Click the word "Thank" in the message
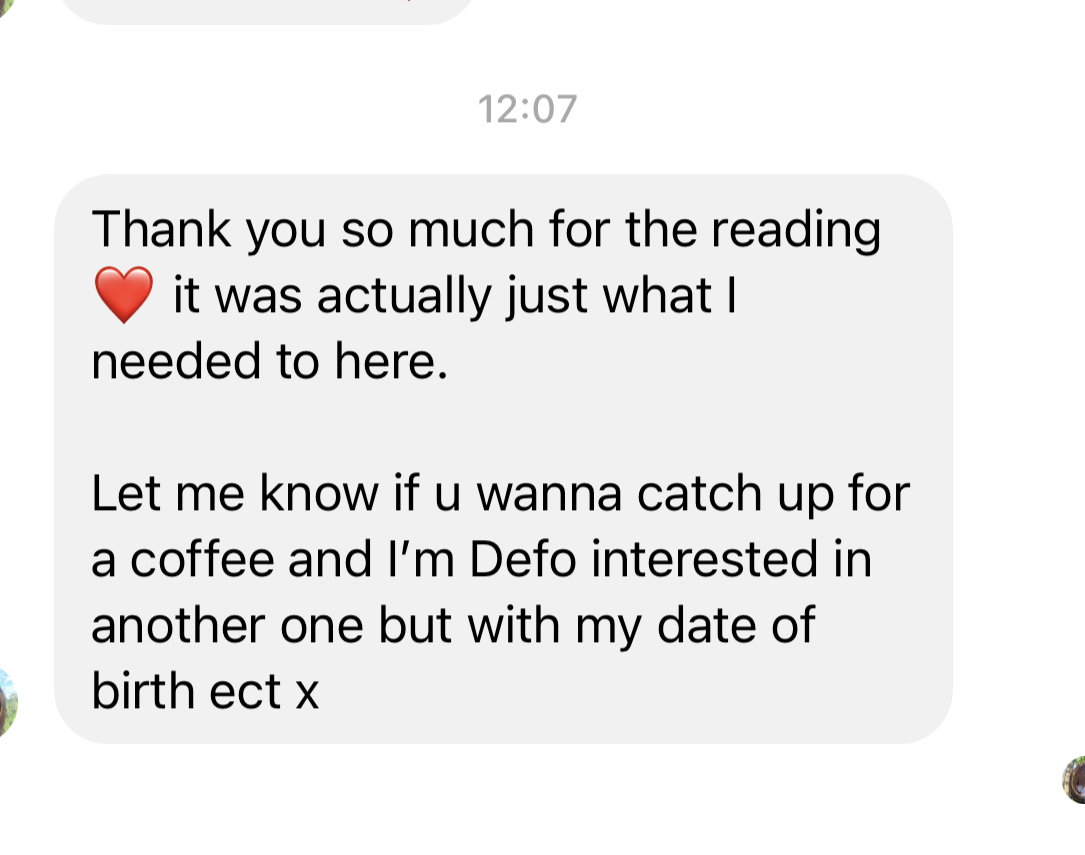Viewport: 1085px width, 855px height. (x=161, y=230)
